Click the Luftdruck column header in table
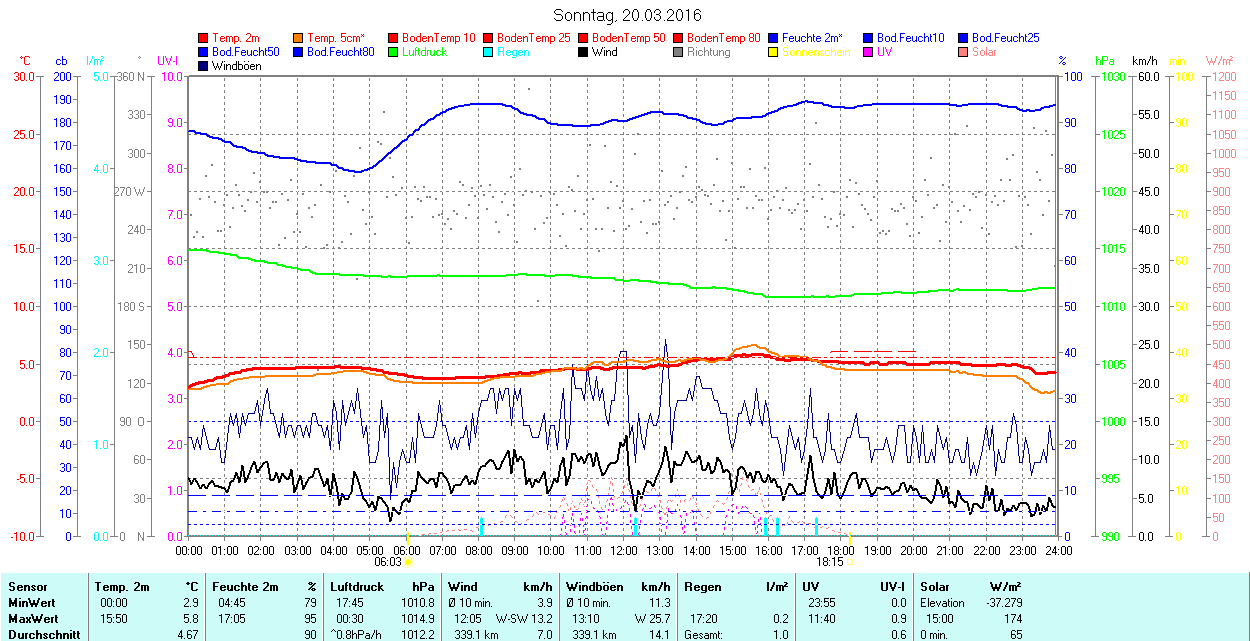 [x=357, y=587]
